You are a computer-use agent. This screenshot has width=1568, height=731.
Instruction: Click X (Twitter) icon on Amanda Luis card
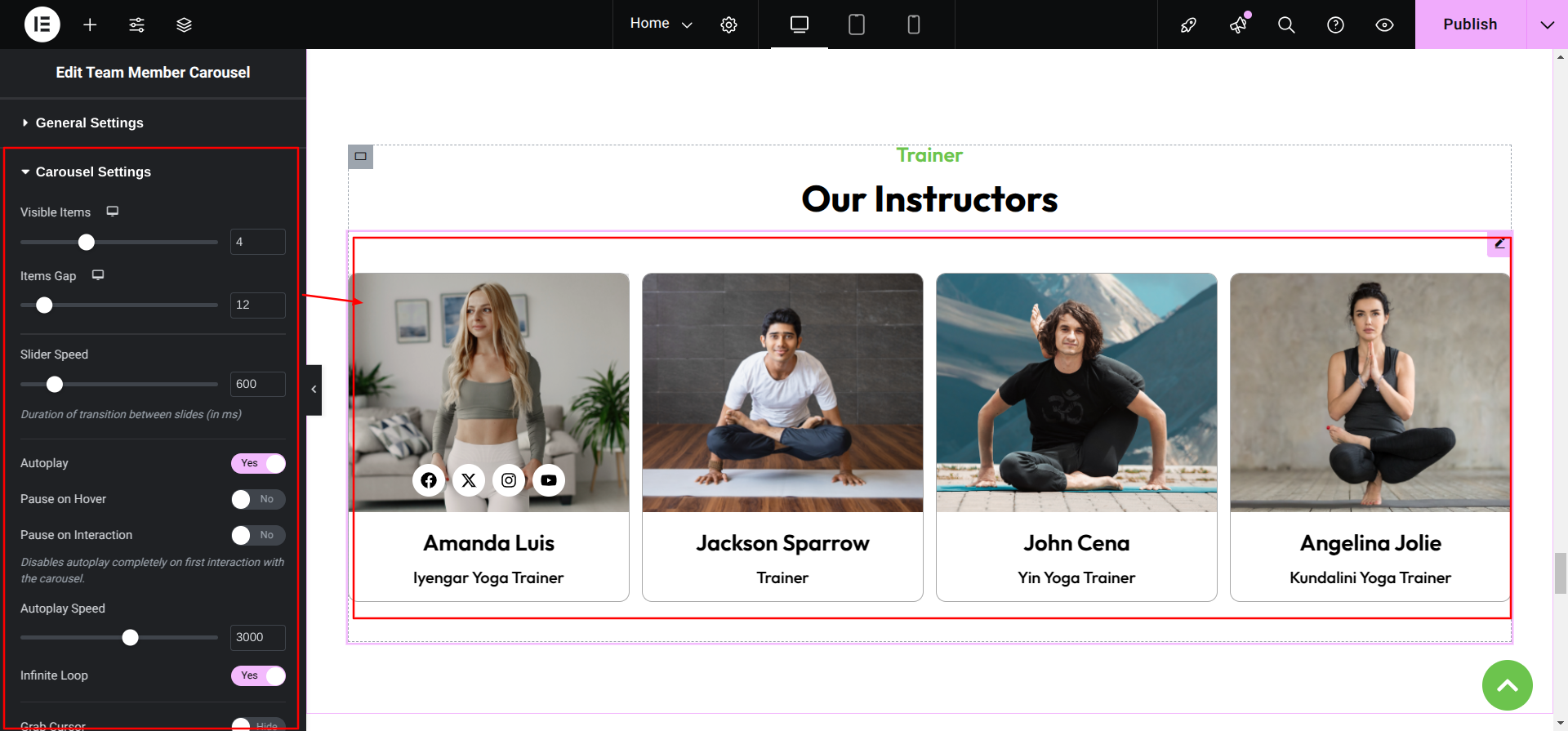click(469, 480)
